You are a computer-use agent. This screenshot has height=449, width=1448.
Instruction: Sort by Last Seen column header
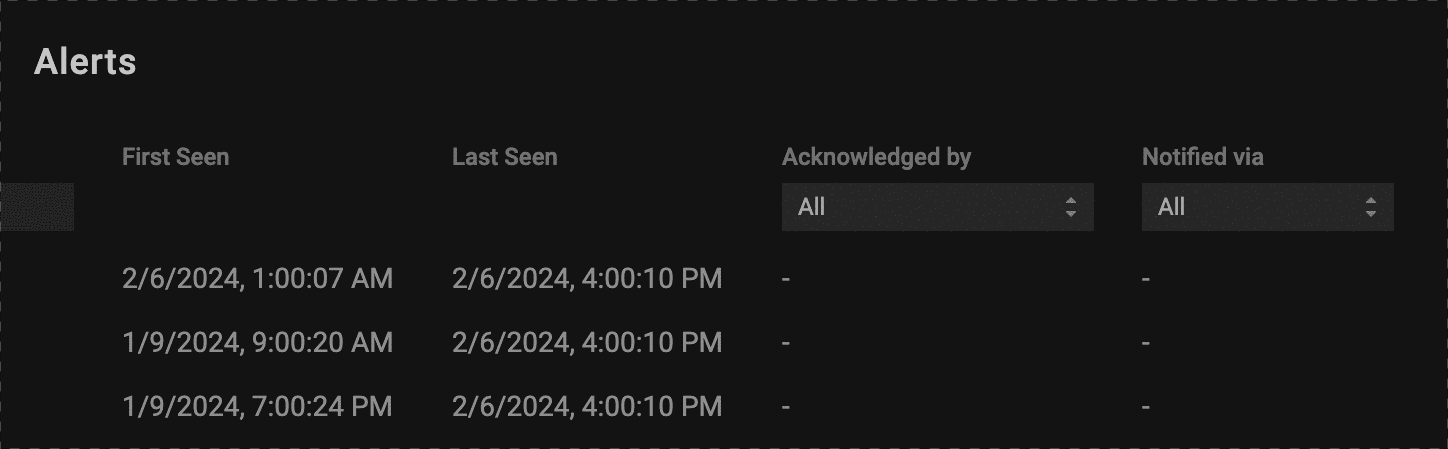pyautogui.click(x=504, y=157)
